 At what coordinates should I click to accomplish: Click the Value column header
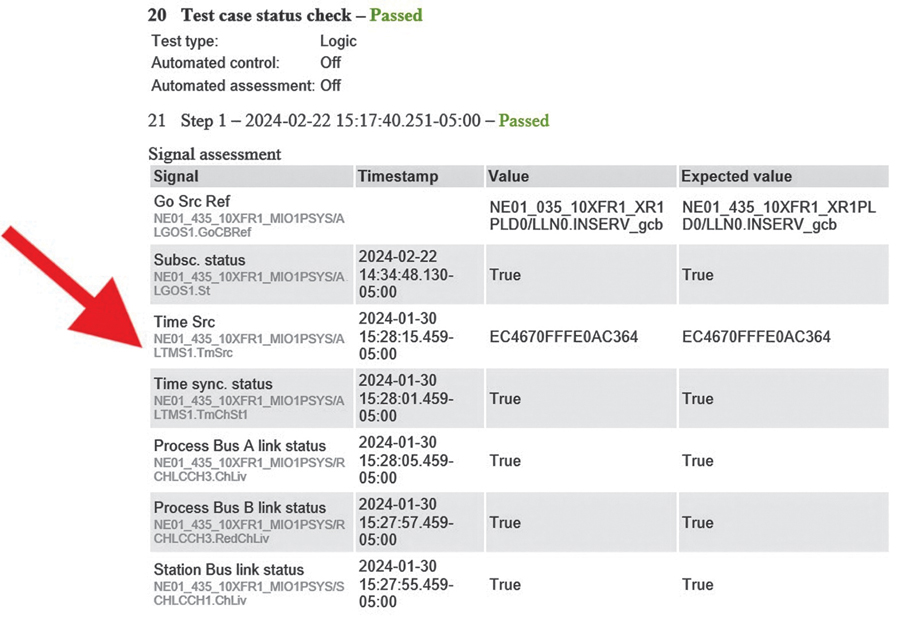tap(509, 177)
